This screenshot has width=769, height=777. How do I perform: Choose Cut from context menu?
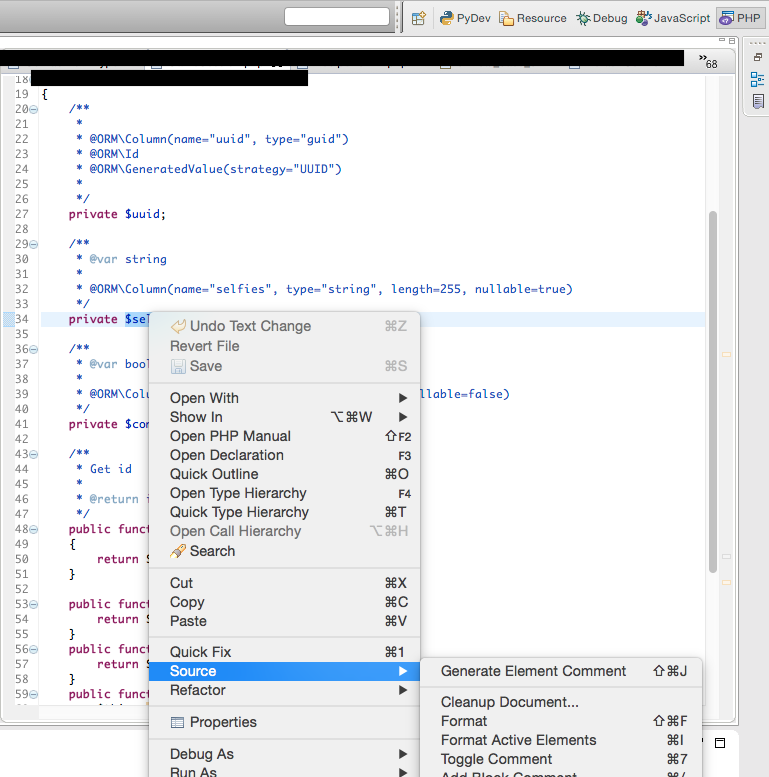[x=284, y=583]
